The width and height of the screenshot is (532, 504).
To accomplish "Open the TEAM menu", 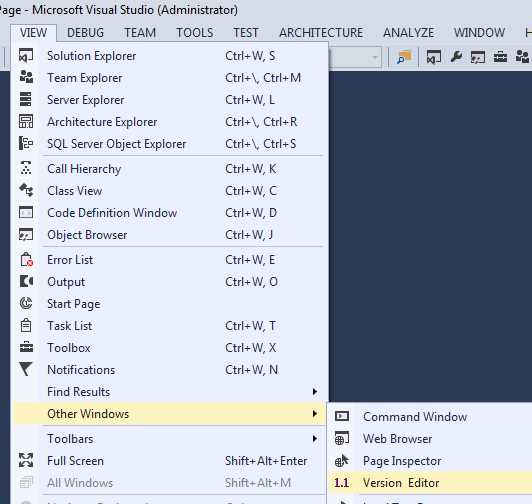I will tap(140, 33).
